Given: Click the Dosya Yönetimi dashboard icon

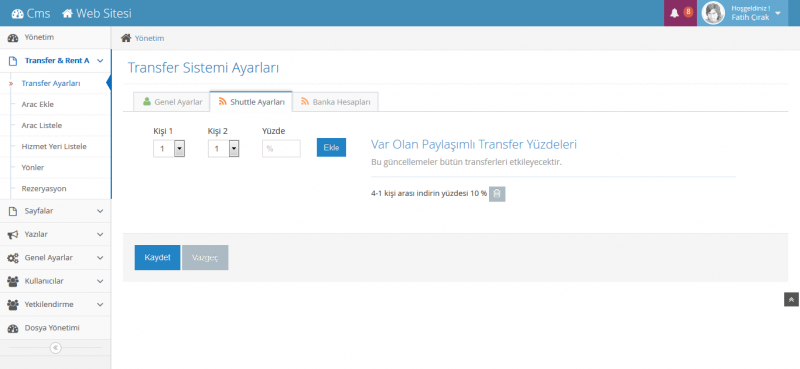Looking at the screenshot, I should [13, 328].
